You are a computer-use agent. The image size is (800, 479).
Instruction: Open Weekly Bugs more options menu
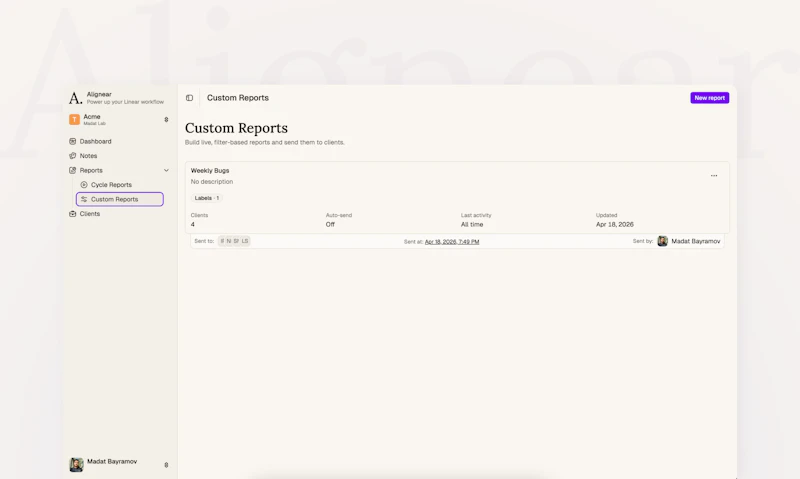pyautogui.click(x=714, y=175)
